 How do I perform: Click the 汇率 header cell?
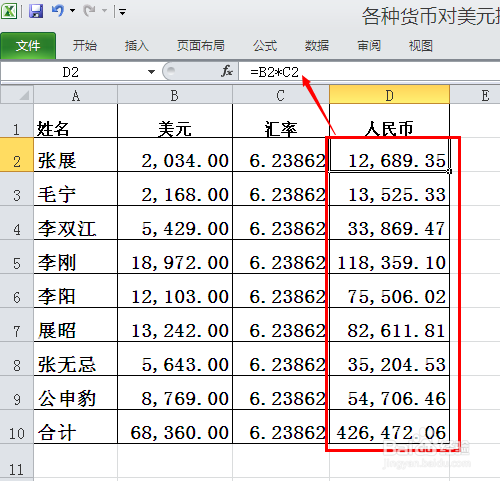[x=281, y=121]
